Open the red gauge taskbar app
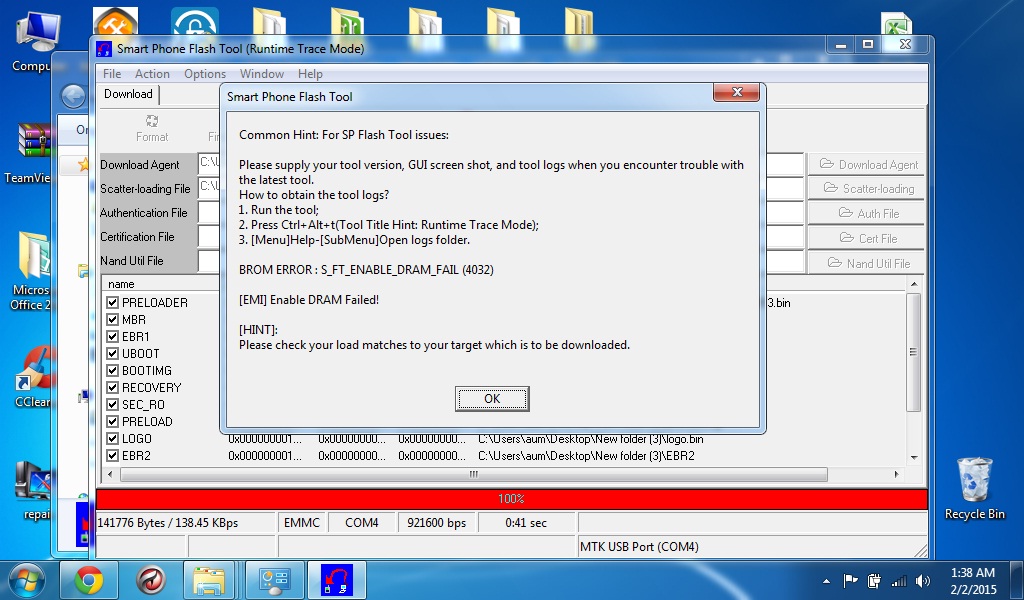The height and width of the screenshot is (600, 1024). (150, 580)
